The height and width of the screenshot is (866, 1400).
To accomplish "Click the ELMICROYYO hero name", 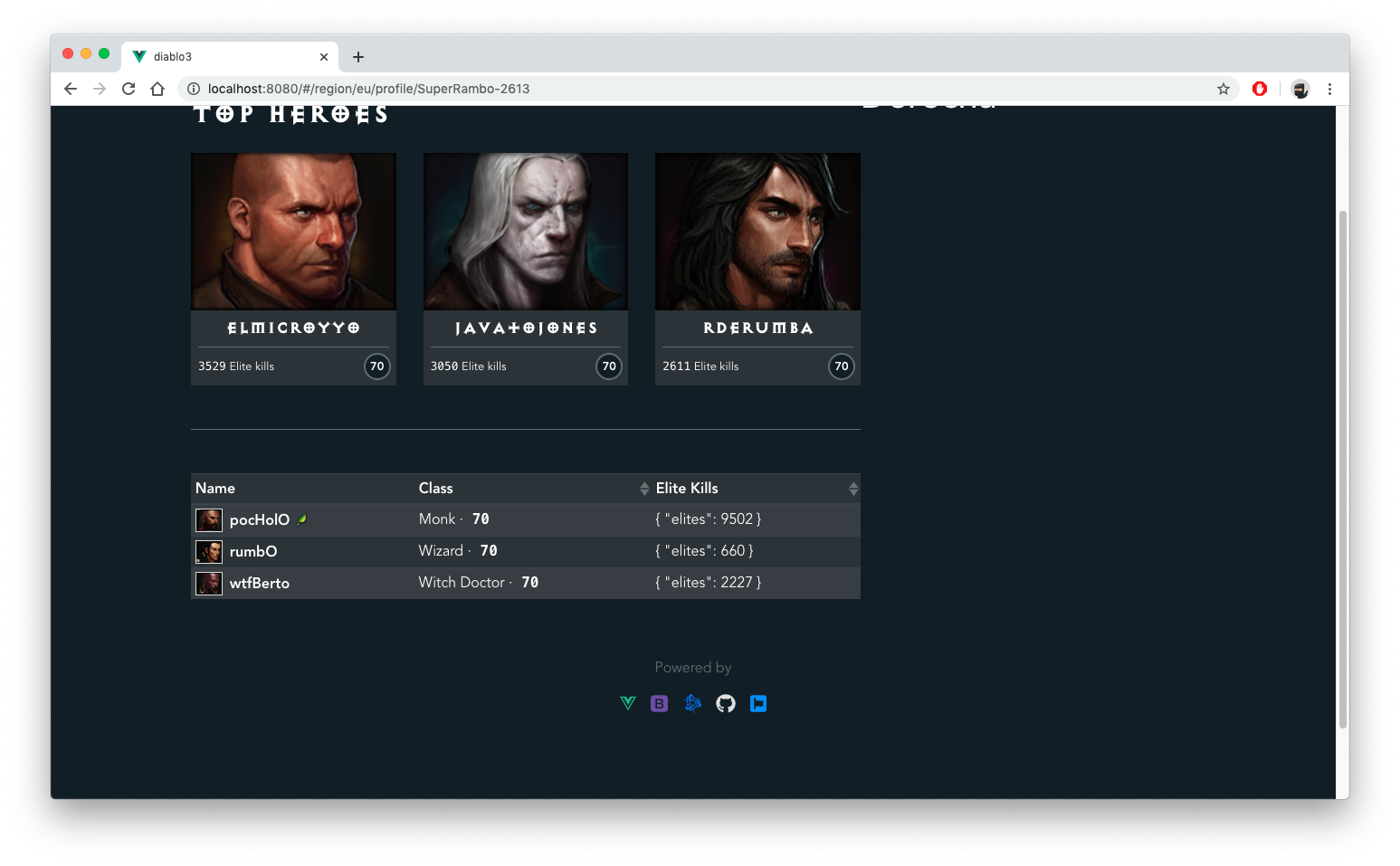I will pos(293,328).
